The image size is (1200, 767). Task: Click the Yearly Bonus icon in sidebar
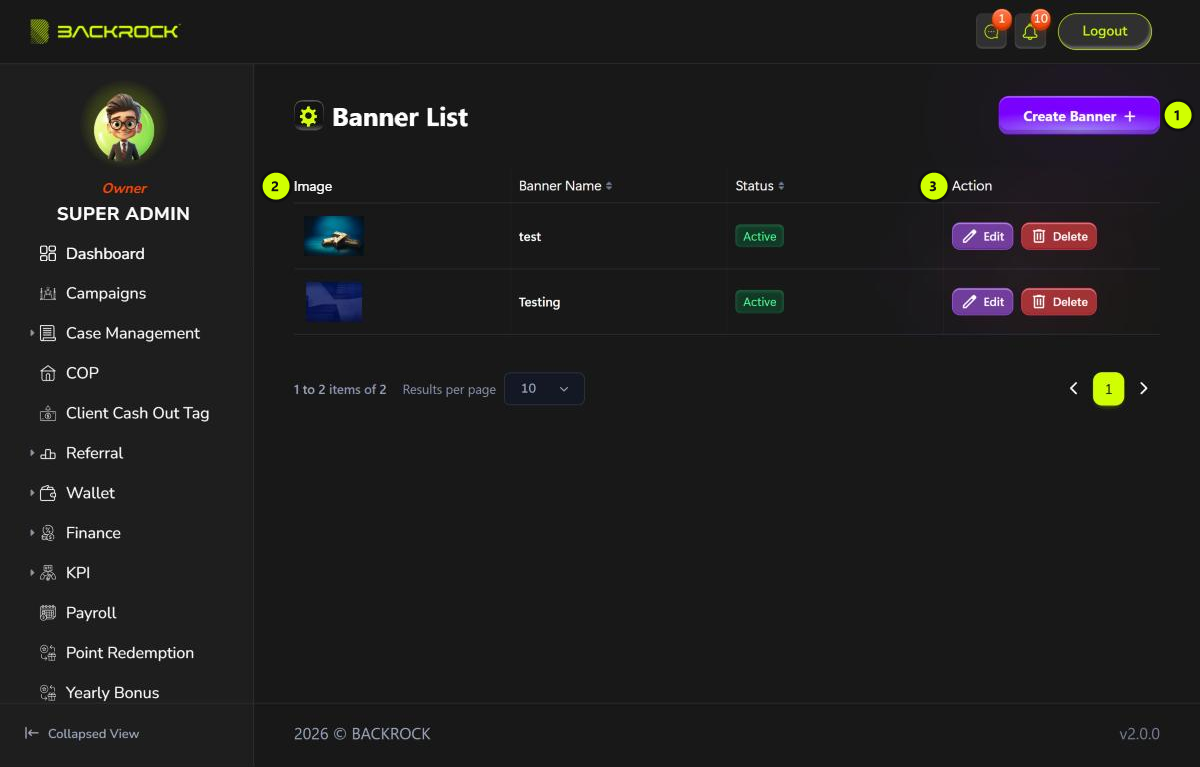pos(48,693)
